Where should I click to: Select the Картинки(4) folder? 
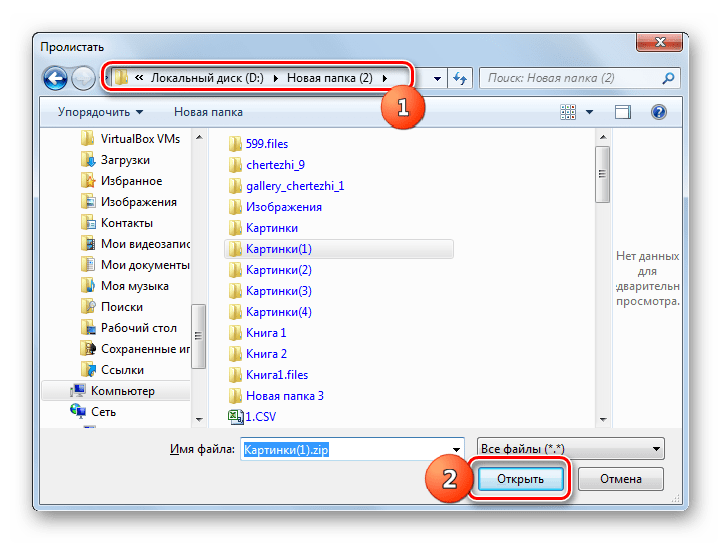pos(270,312)
